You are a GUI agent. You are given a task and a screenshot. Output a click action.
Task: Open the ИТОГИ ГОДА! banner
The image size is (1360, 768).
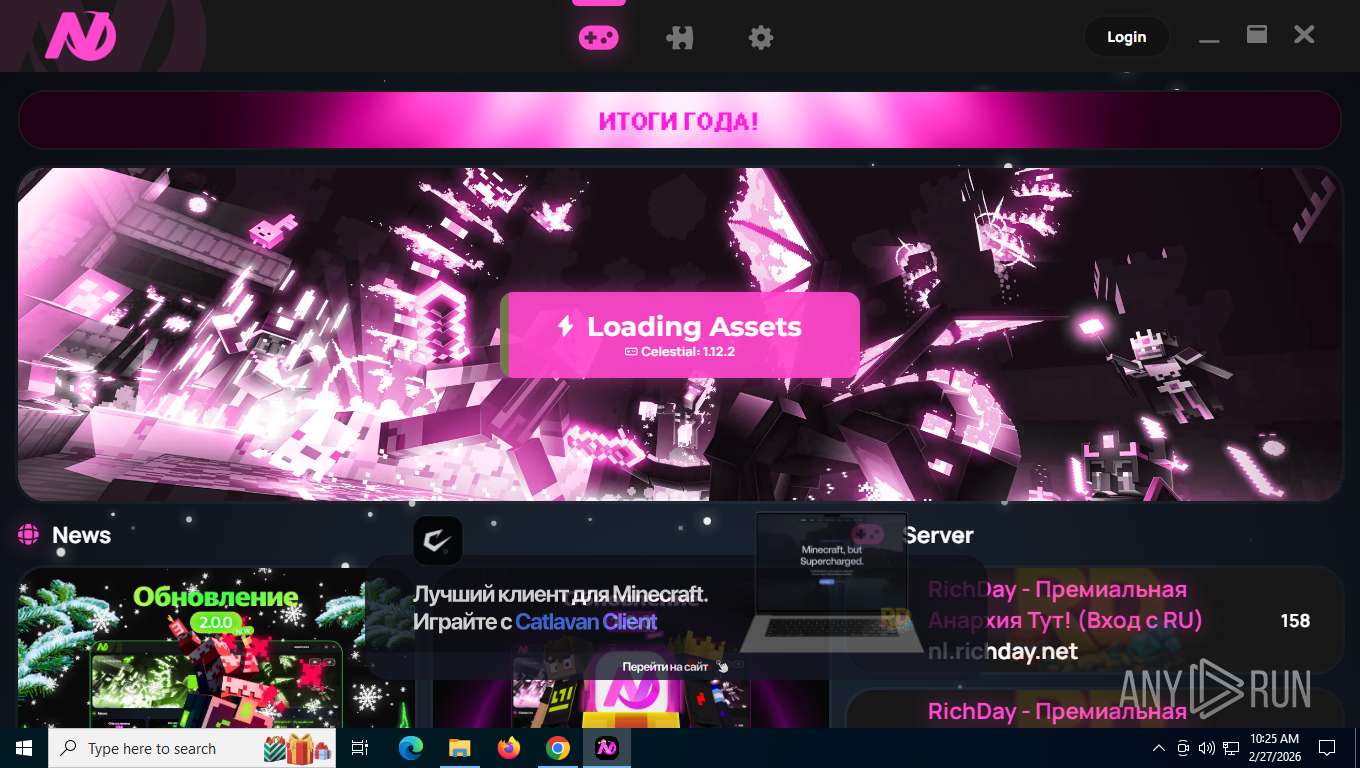(x=679, y=121)
